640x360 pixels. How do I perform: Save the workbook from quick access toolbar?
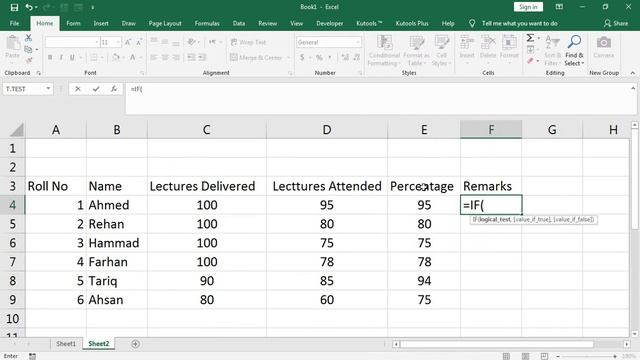[14, 7]
